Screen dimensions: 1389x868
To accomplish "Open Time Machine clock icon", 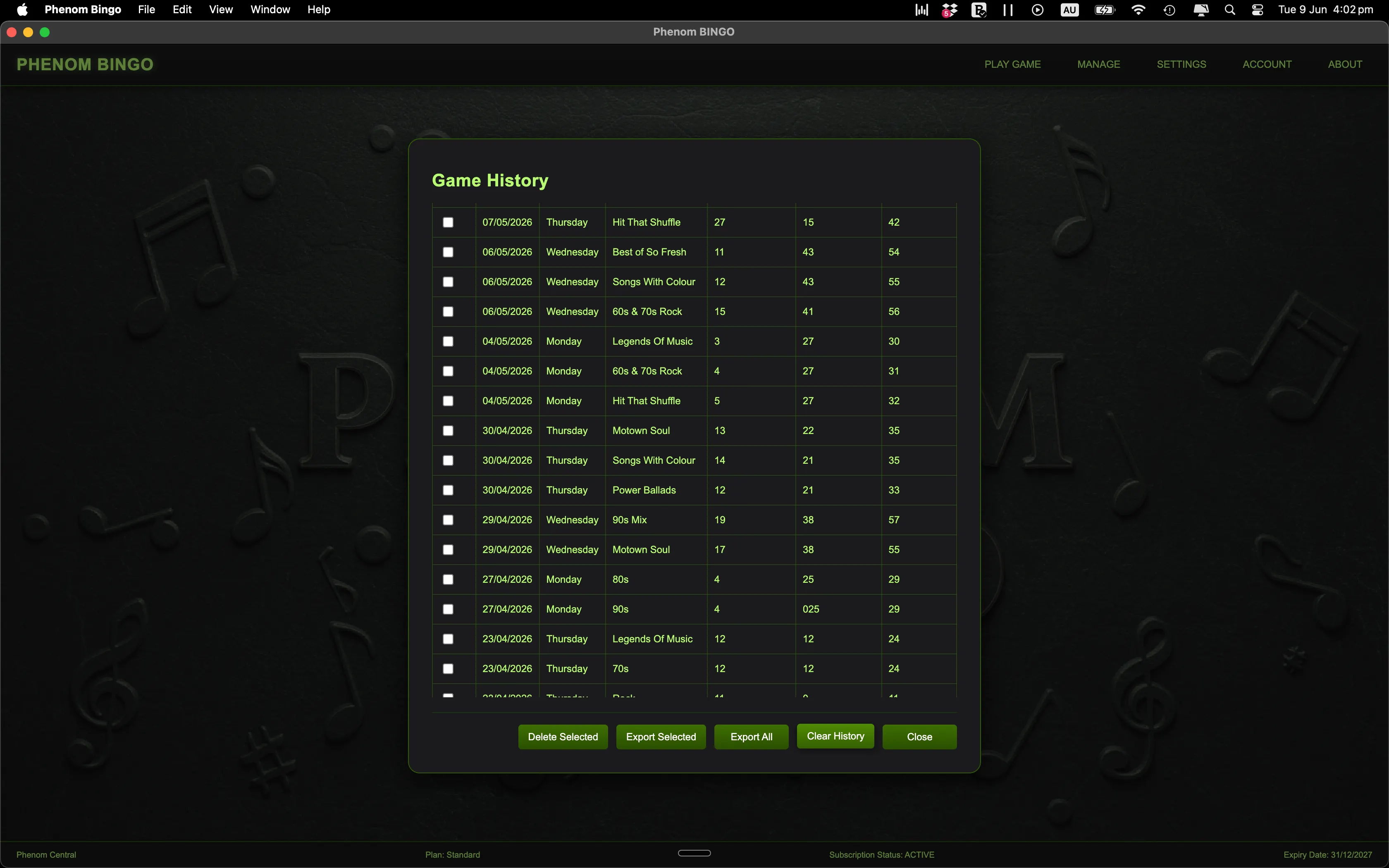I will [x=1169, y=10].
